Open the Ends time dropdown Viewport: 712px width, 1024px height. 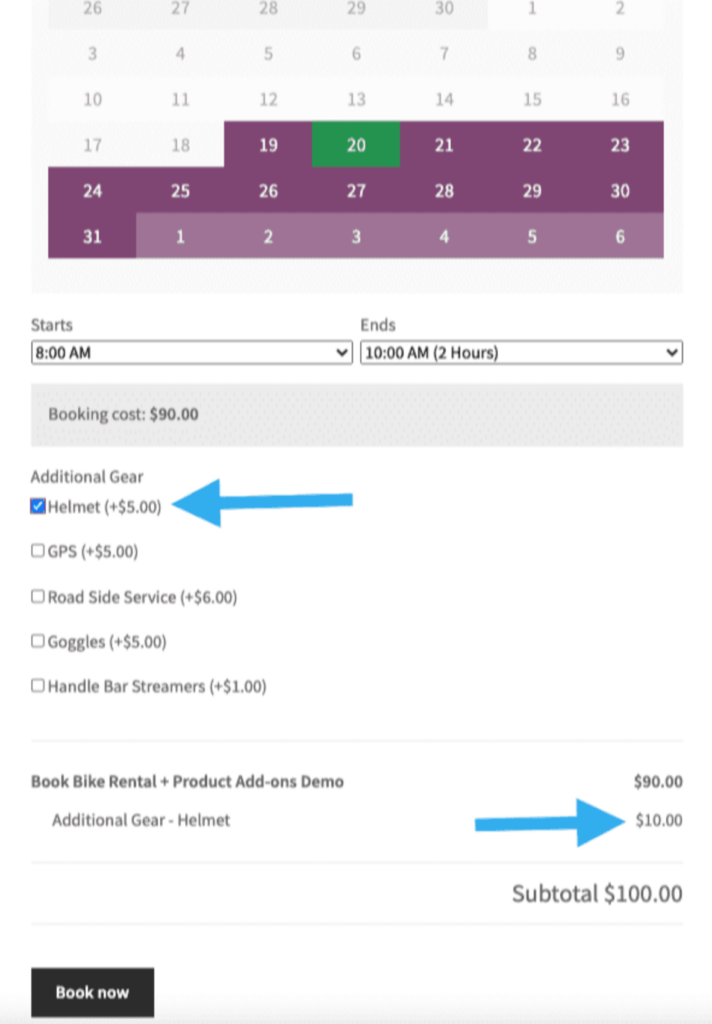click(521, 352)
